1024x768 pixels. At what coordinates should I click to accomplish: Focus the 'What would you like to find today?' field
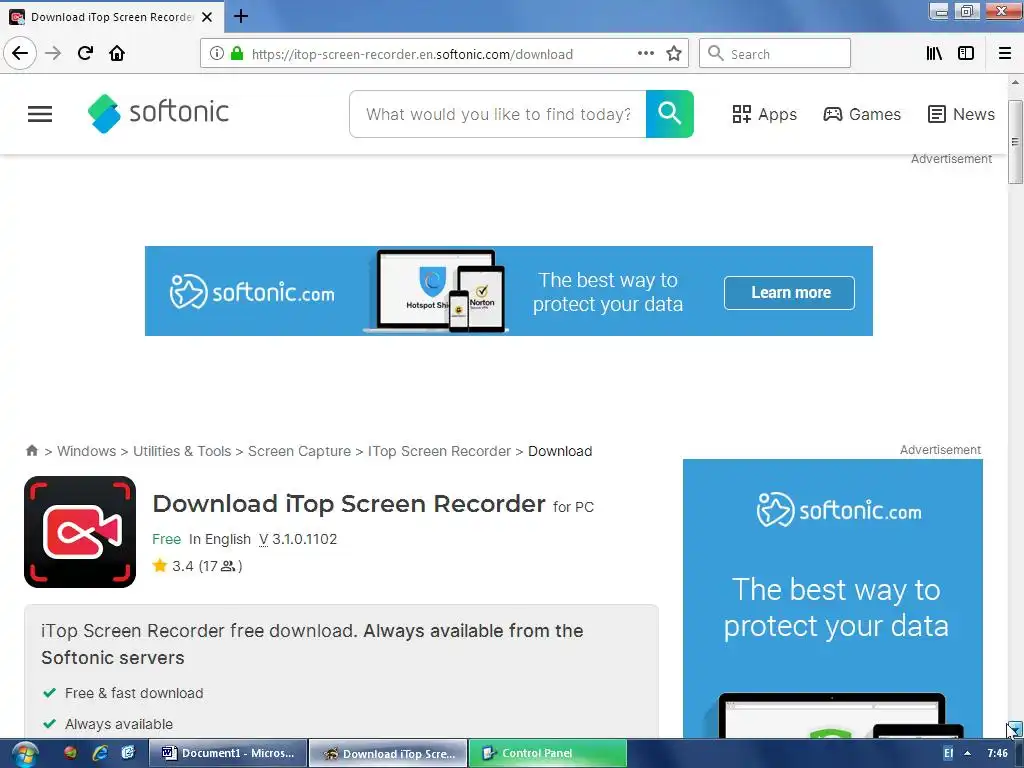[x=498, y=114]
